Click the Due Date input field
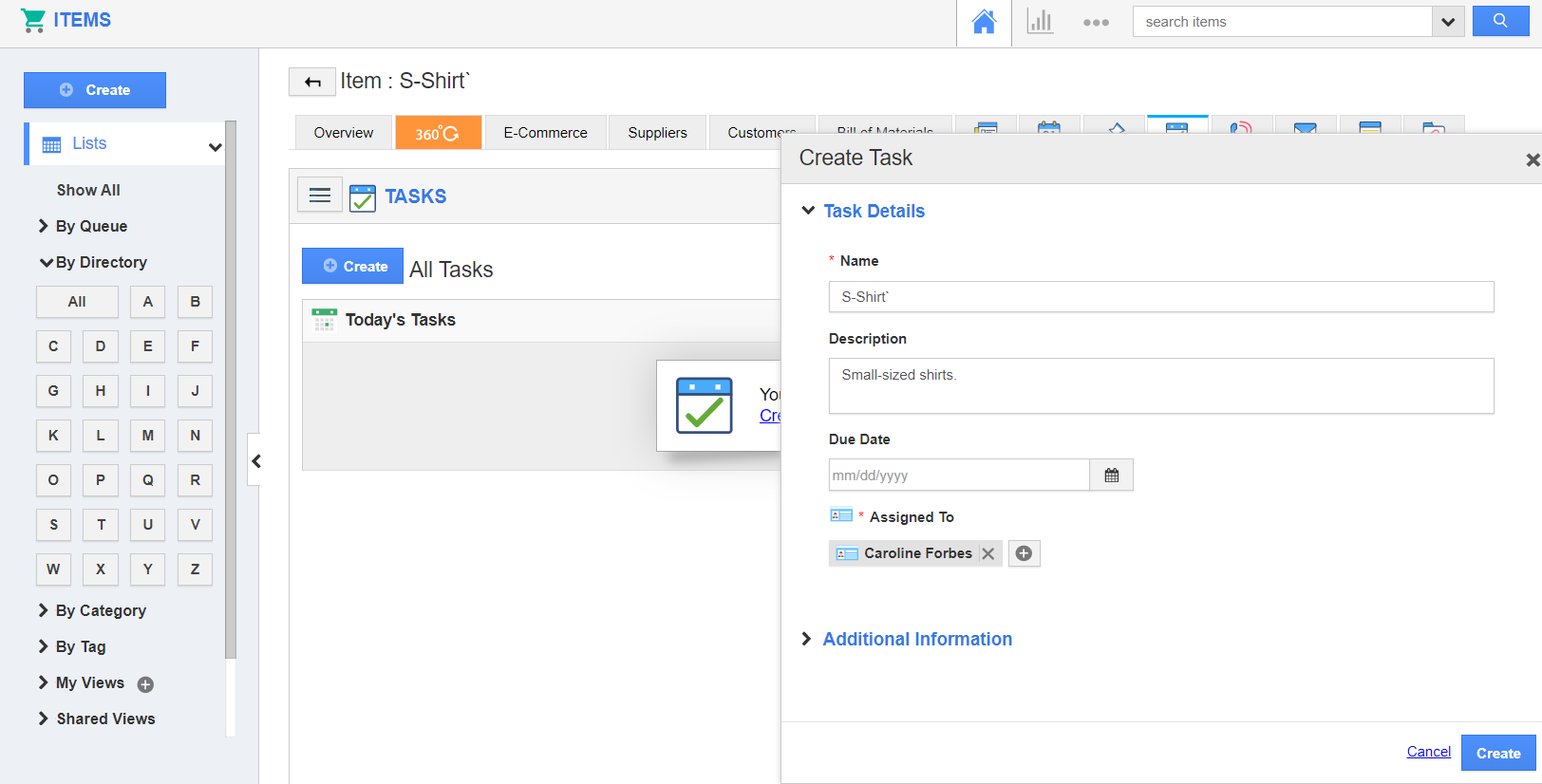1542x784 pixels. coord(959,475)
